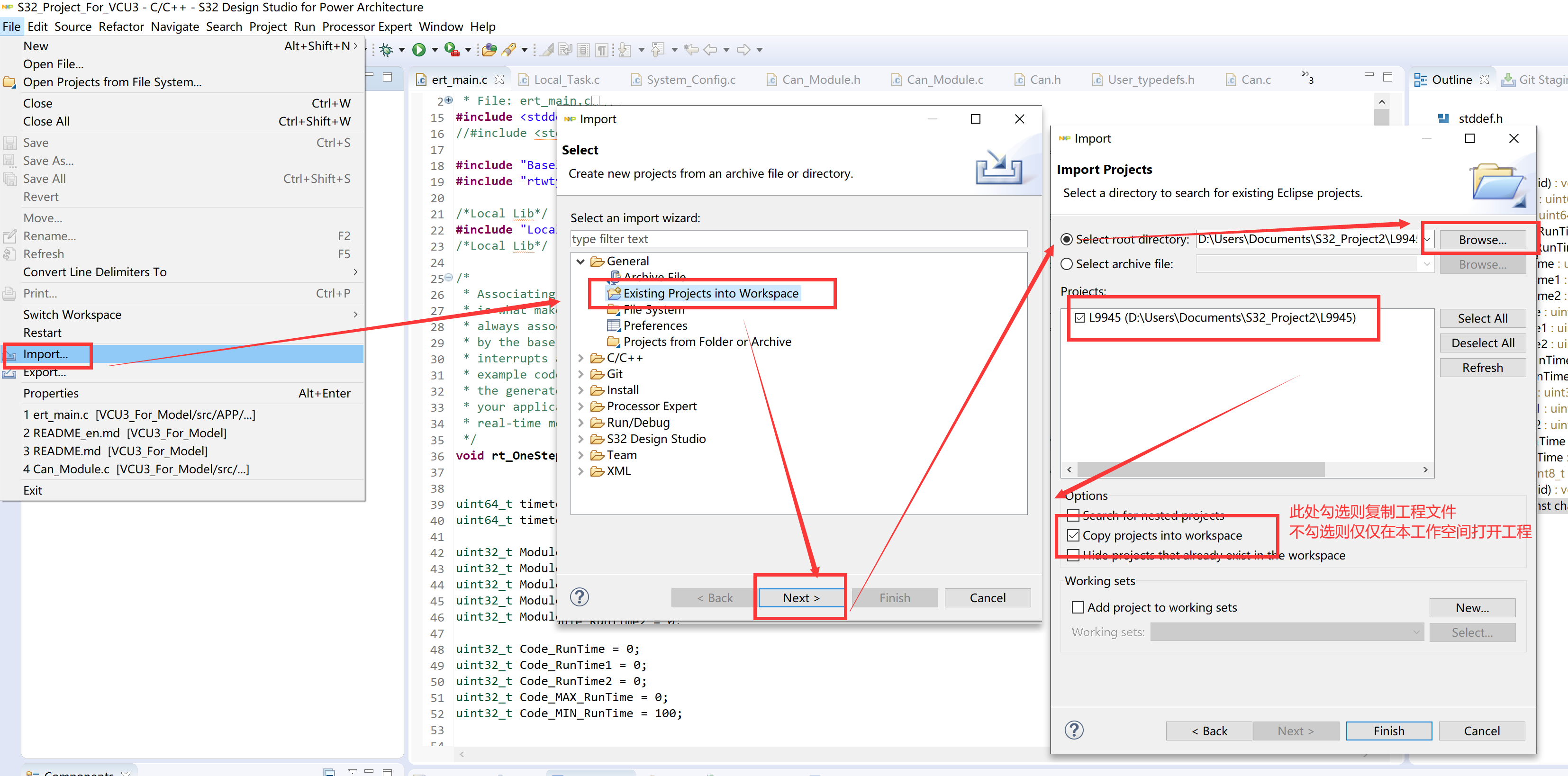
Task: Open the Processor Expert menu
Action: pos(366,26)
